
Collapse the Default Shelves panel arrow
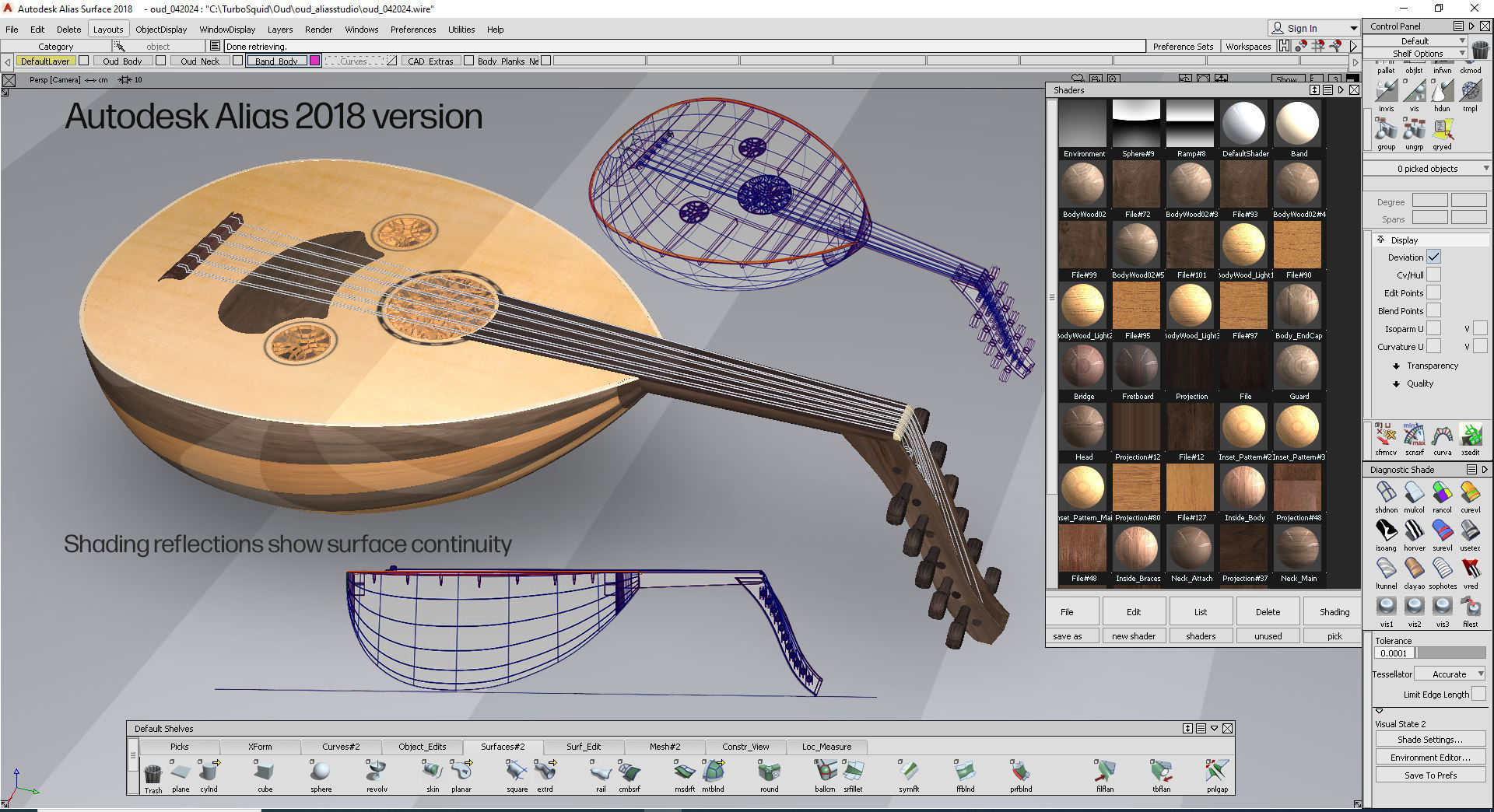(1214, 729)
